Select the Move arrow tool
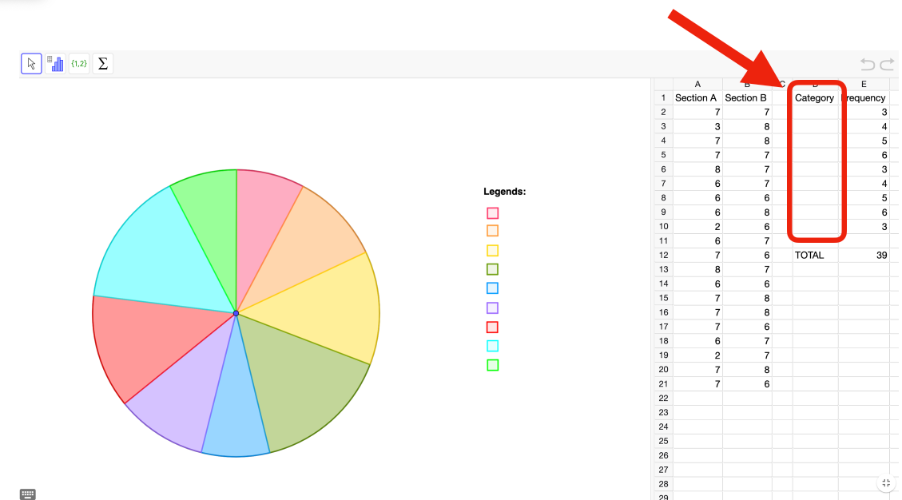Image resolution: width=902 pixels, height=500 pixels. point(32,63)
